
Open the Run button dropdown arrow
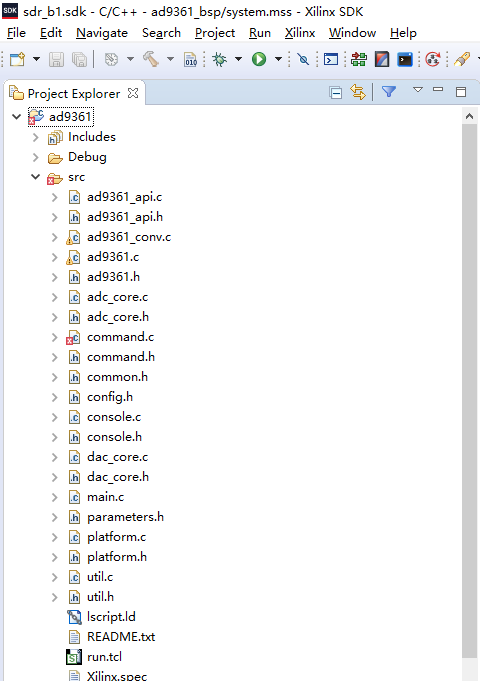click(x=278, y=59)
